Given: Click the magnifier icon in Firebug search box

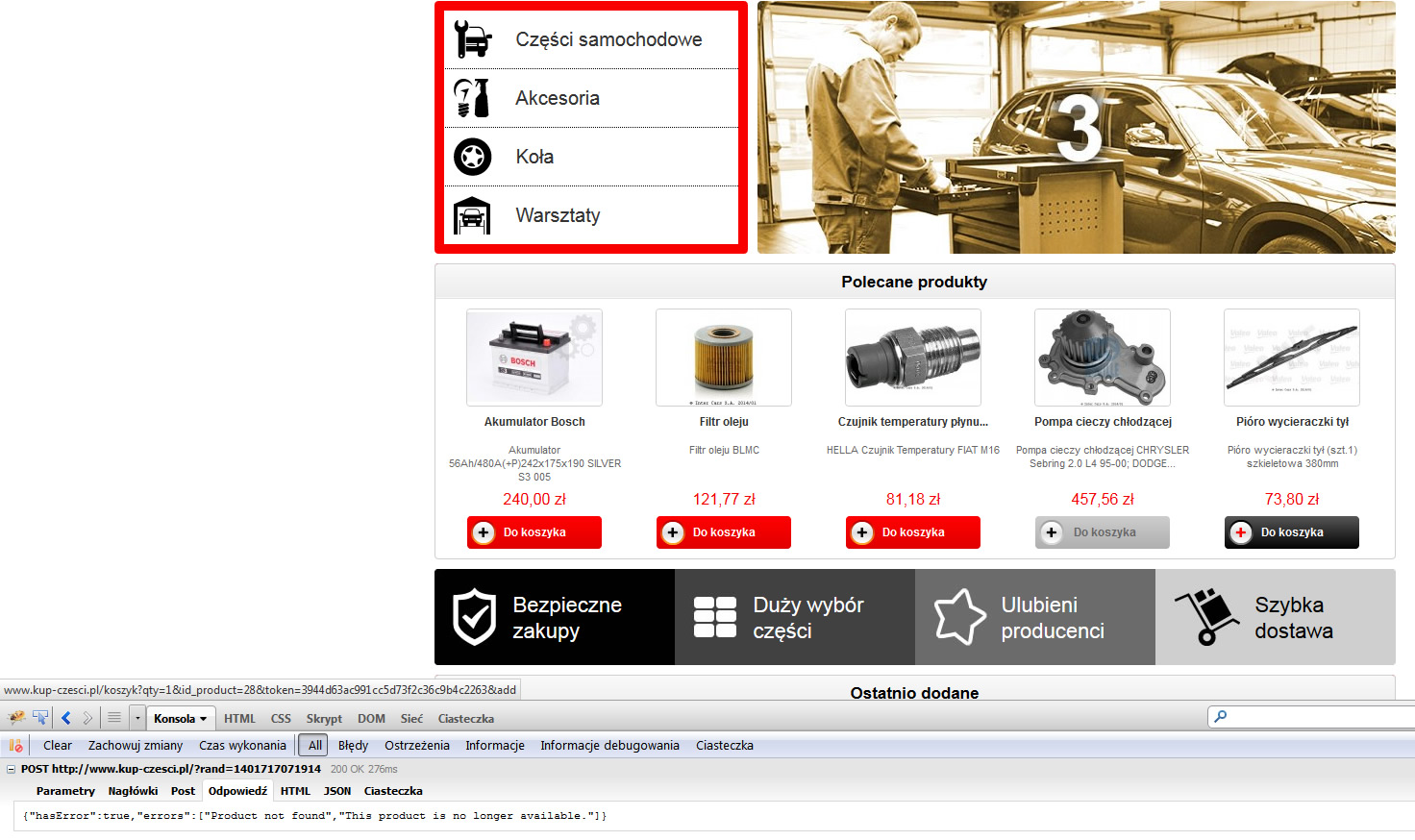Looking at the screenshot, I should pyautogui.click(x=1221, y=717).
